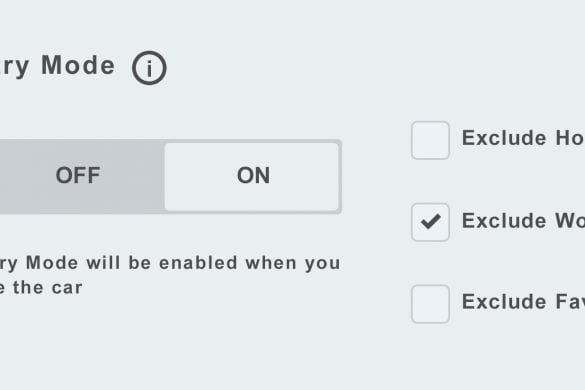The height and width of the screenshot is (390, 585).
Task: Select the Mode heading title
Action: [x=78, y=65]
